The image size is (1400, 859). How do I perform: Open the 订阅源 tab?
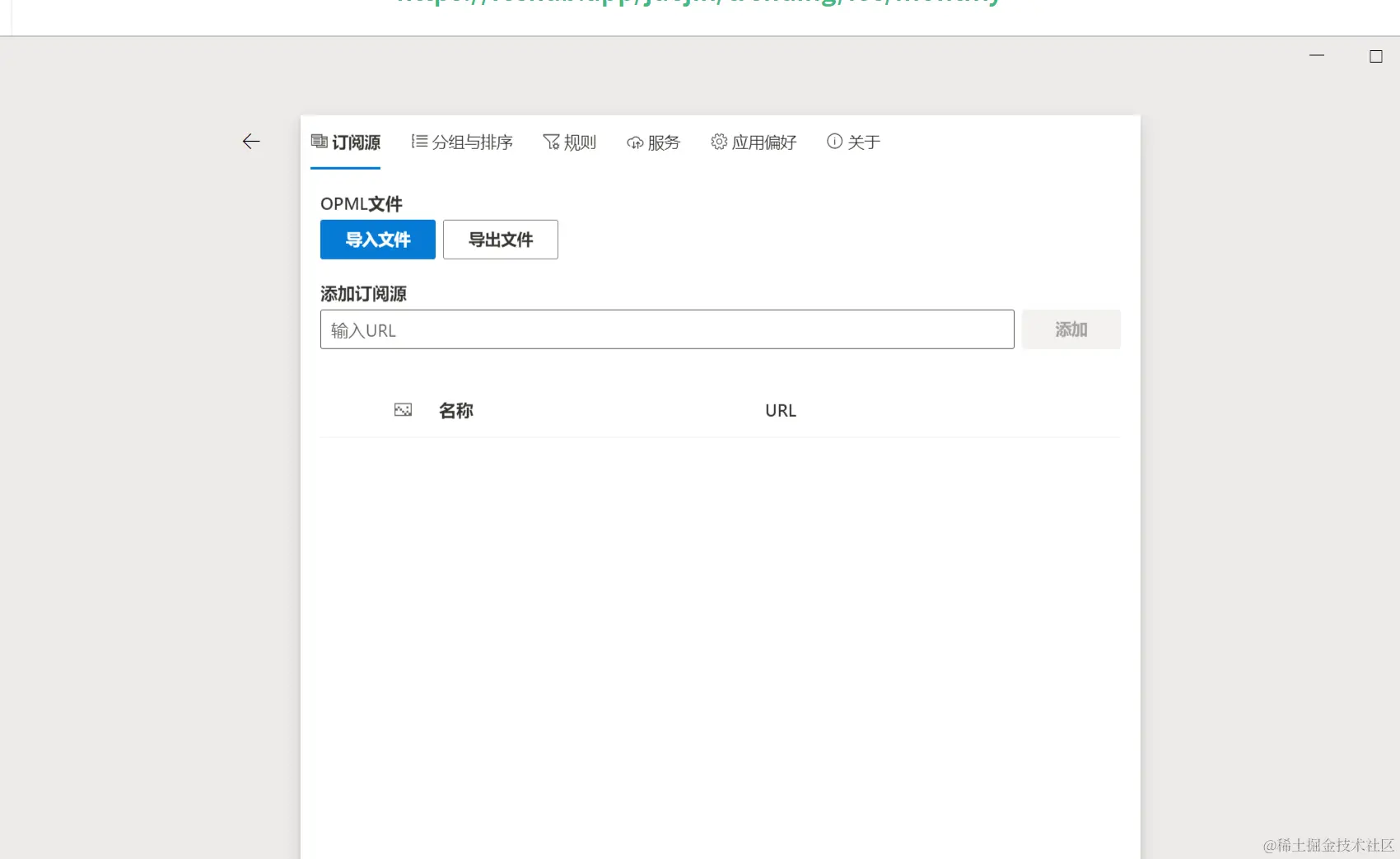click(x=345, y=142)
